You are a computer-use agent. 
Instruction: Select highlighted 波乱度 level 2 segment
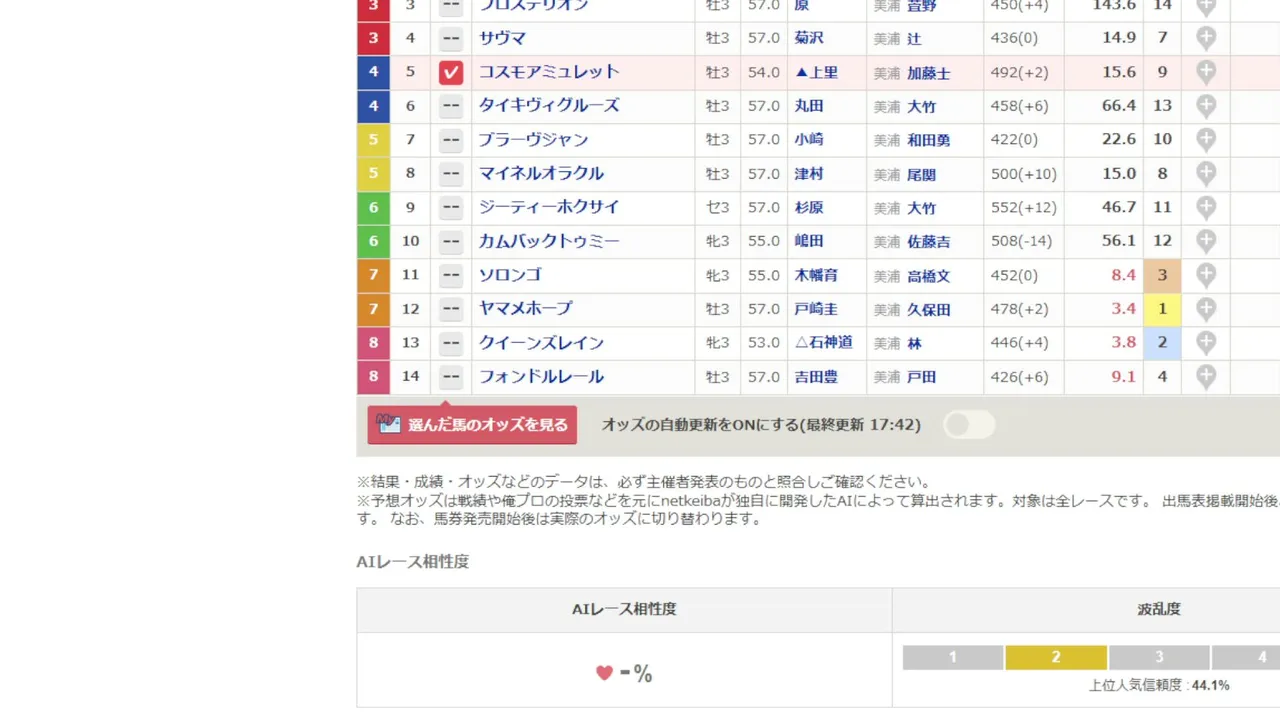click(1056, 657)
